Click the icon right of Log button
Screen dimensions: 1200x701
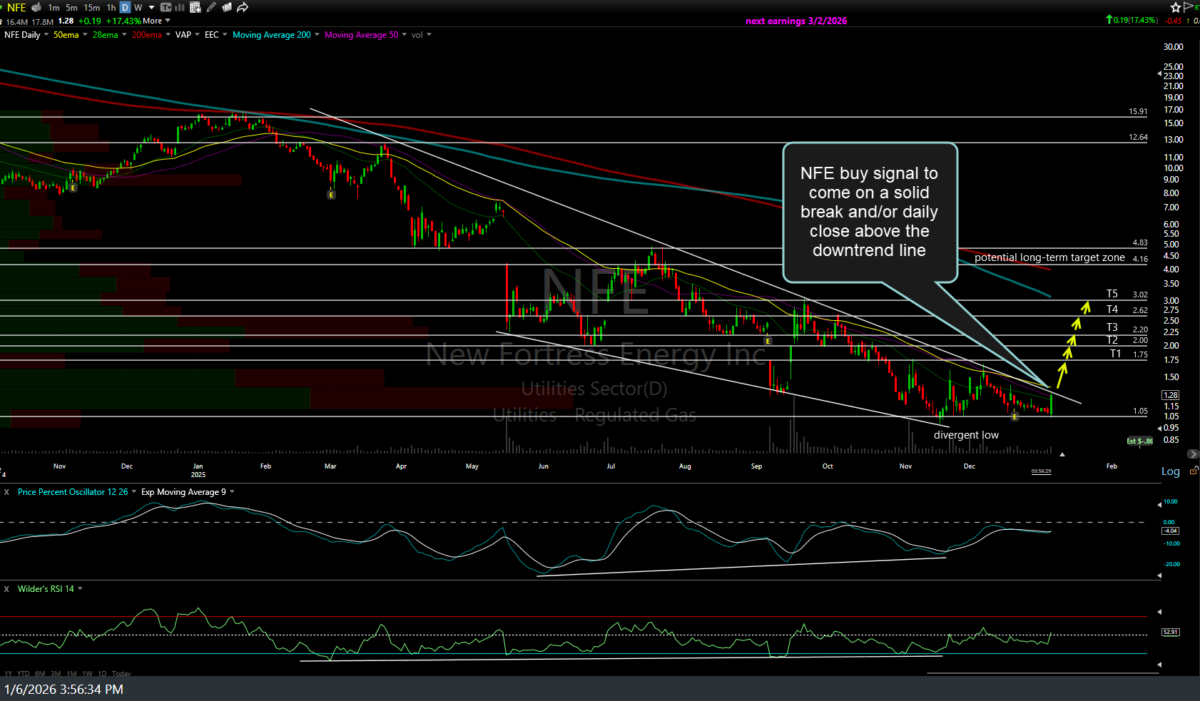(x=1193, y=471)
